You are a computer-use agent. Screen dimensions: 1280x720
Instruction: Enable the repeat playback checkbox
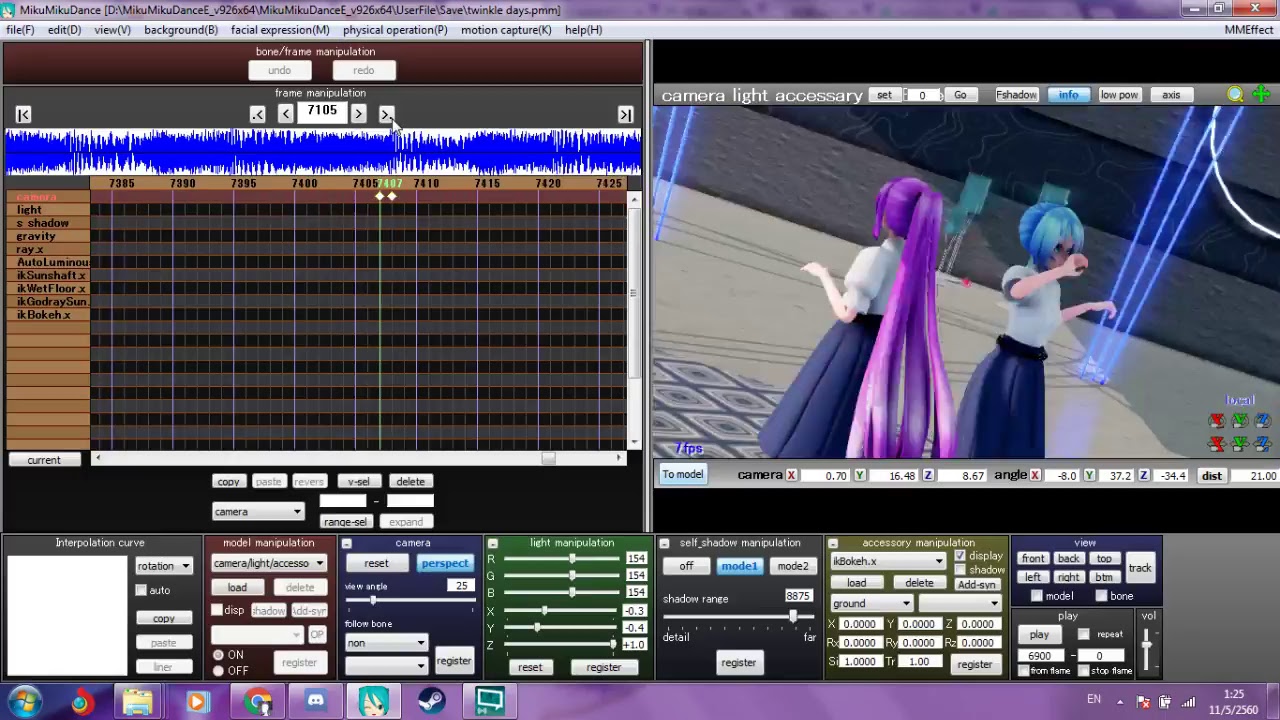pos(1084,635)
